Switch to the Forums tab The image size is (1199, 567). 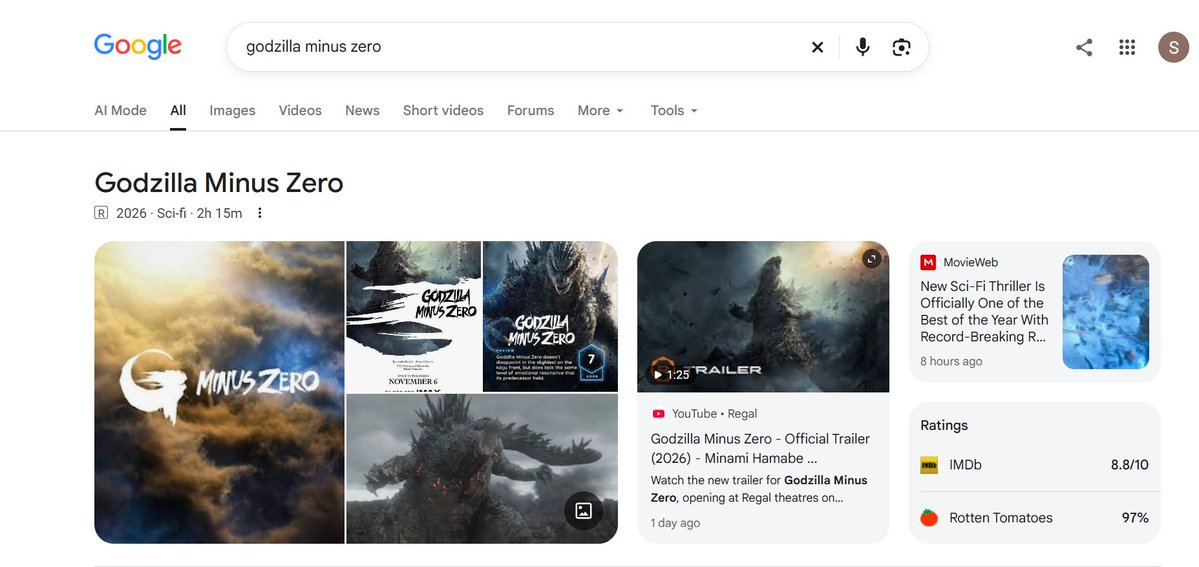click(531, 110)
